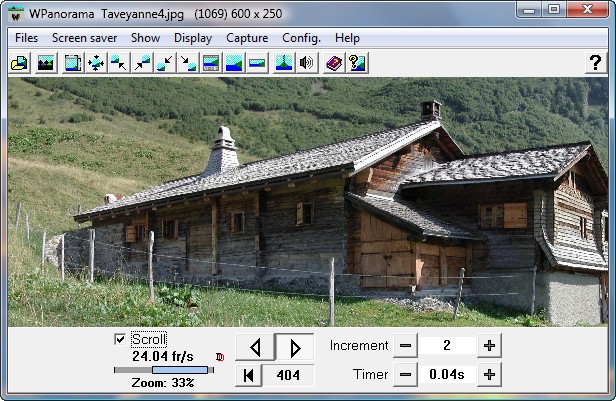Open an image file from the toolbar
The image size is (616, 401).
[20, 63]
